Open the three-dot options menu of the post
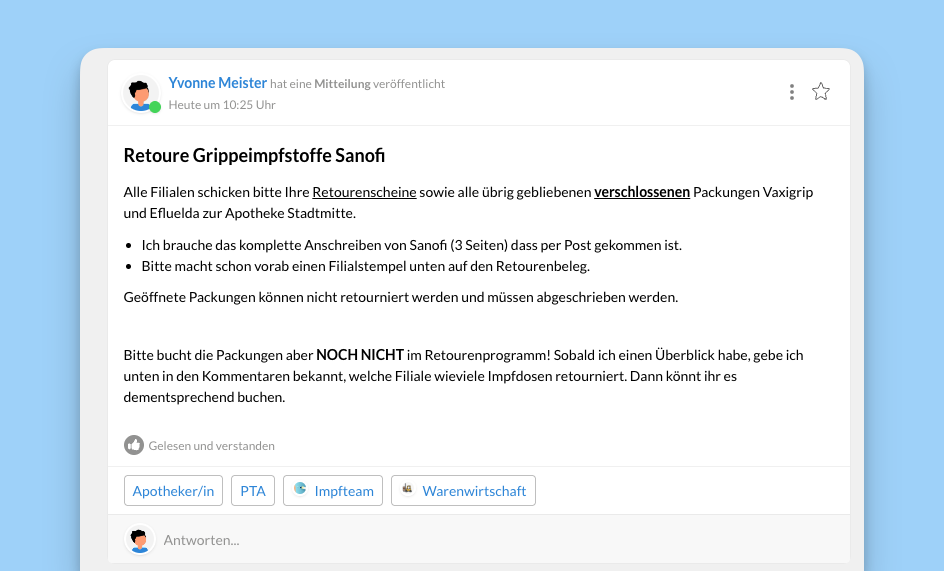944x571 pixels. [x=791, y=92]
